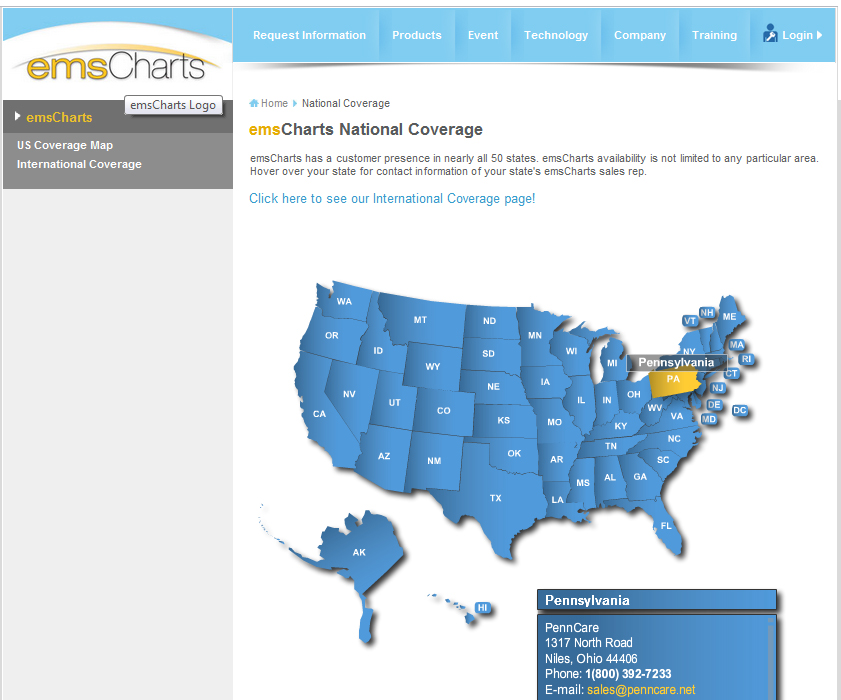Select New Mexico (NM) on the map

click(434, 460)
